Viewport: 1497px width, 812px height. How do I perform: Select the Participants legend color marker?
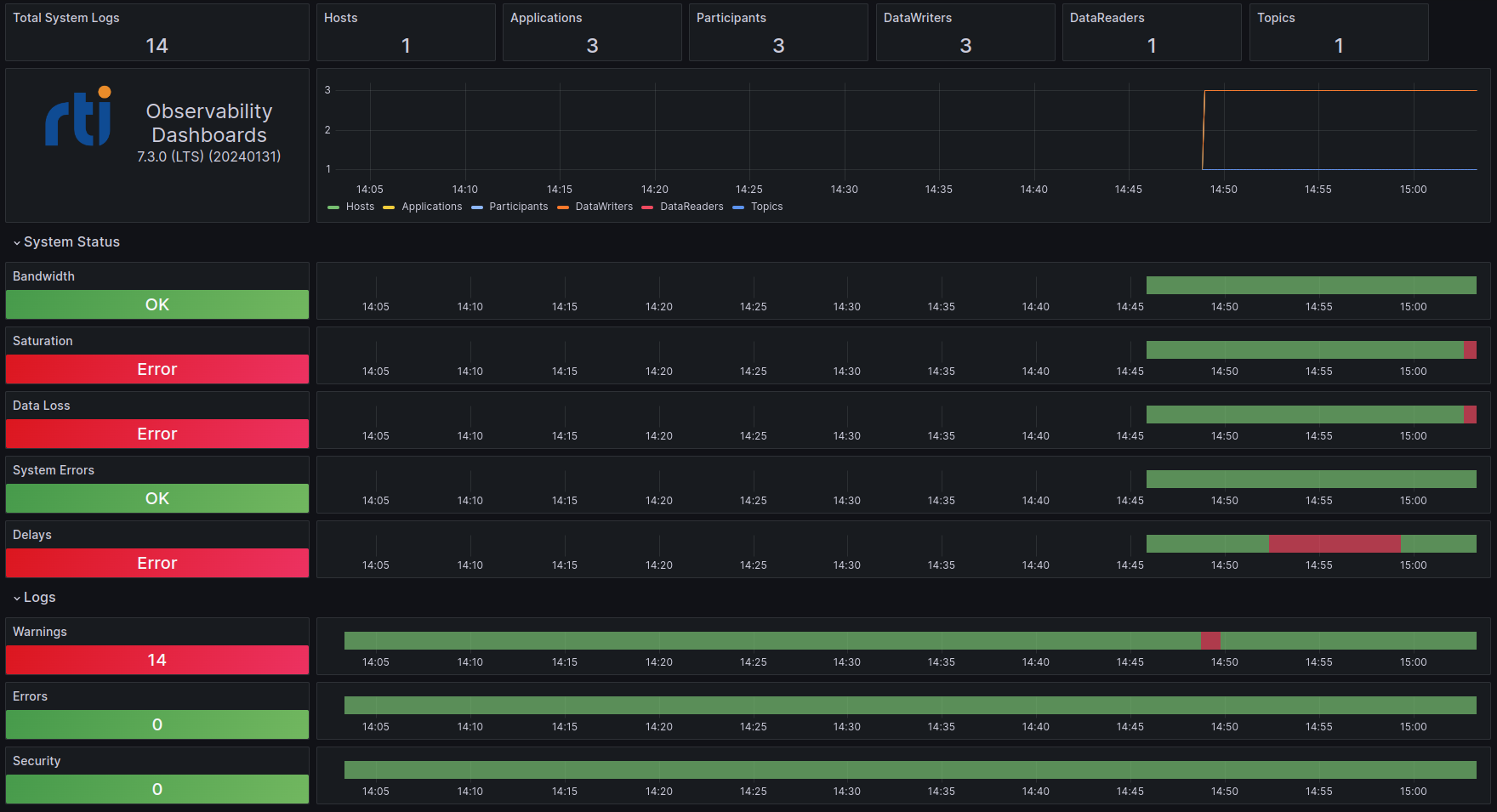[x=476, y=207]
